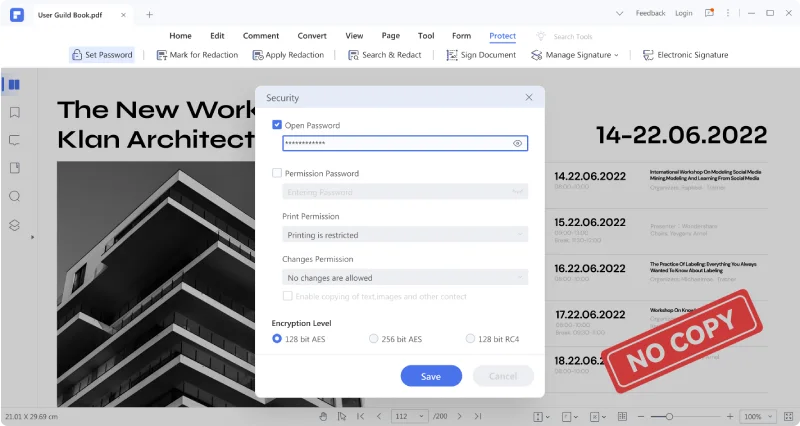Open the thumbnails panel in the left sidebar

click(x=14, y=84)
